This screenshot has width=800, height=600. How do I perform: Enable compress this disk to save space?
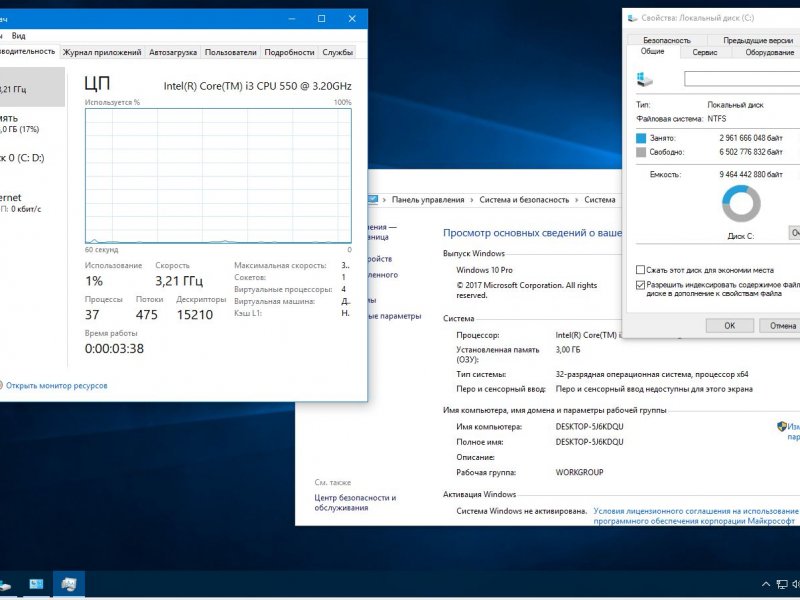pyautogui.click(x=640, y=269)
